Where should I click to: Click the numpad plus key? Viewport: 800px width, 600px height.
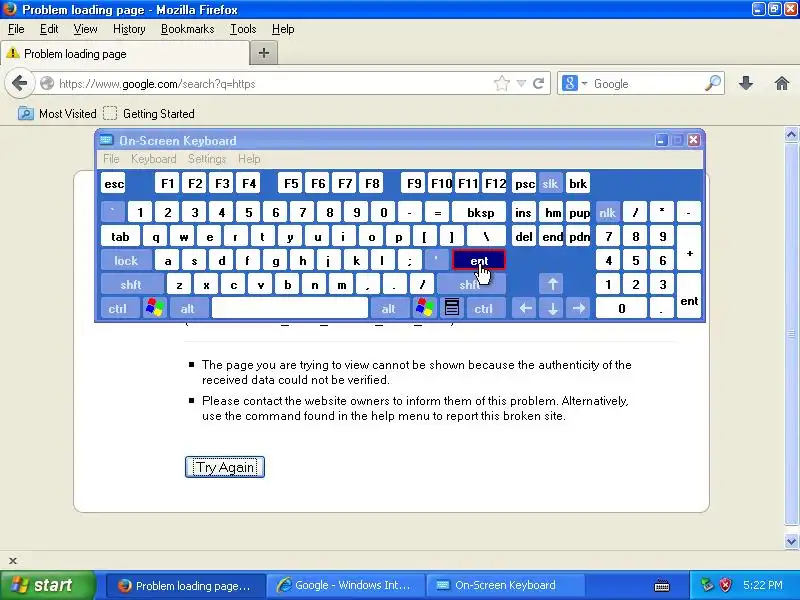[x=689, y=248]
